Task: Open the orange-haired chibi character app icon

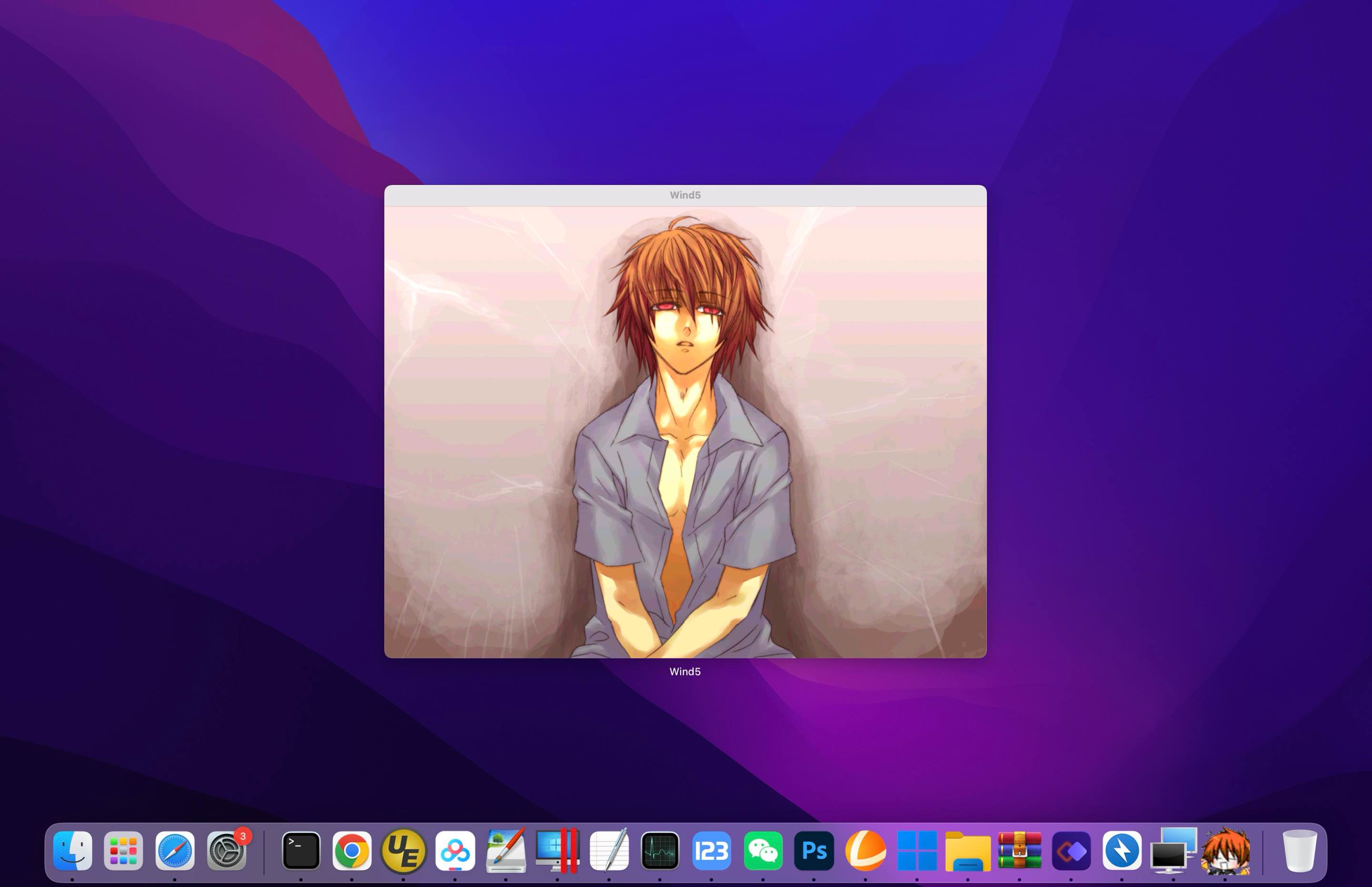Action: coord(1226,851)
